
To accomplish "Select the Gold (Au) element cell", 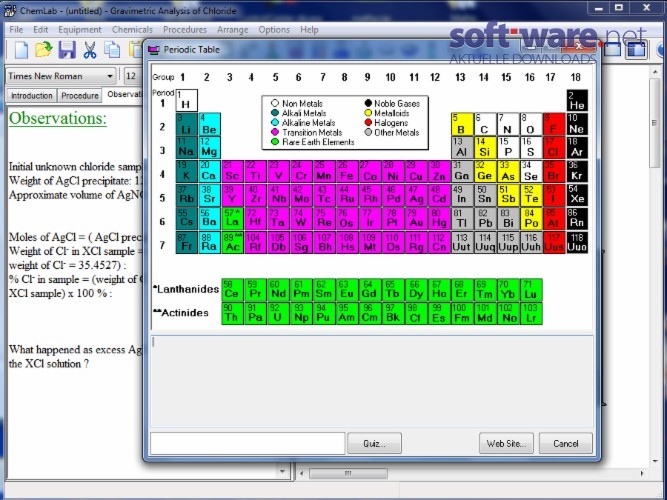I will [x=416, y=219].
